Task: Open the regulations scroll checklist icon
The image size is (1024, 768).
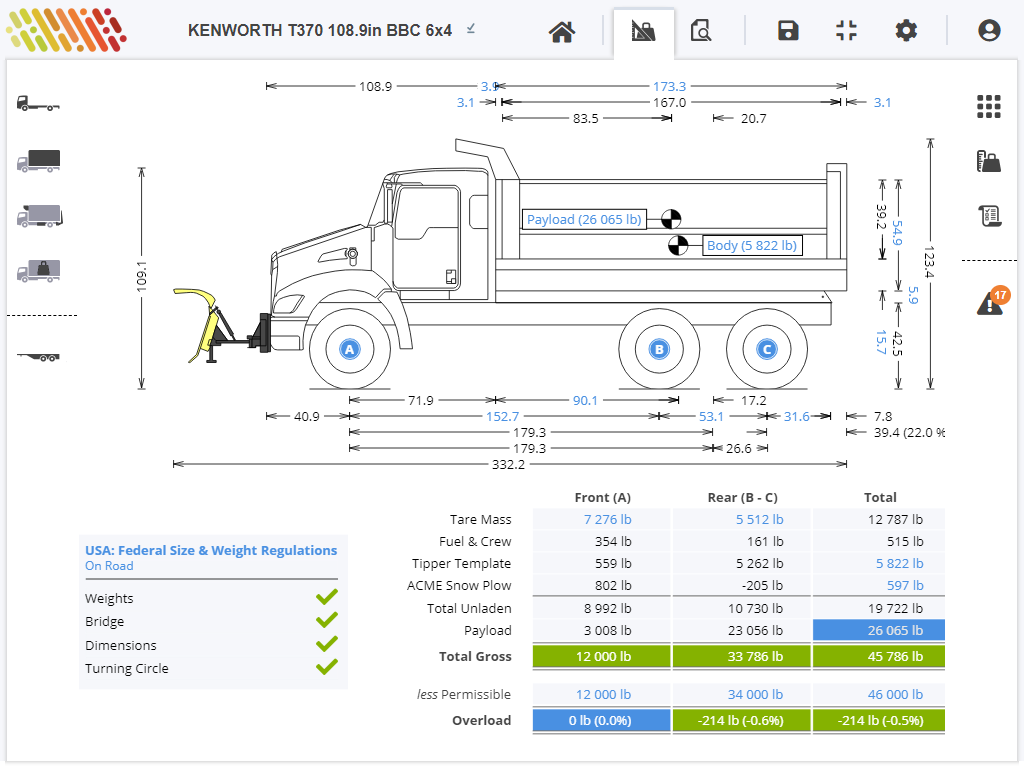Action: 989,215
